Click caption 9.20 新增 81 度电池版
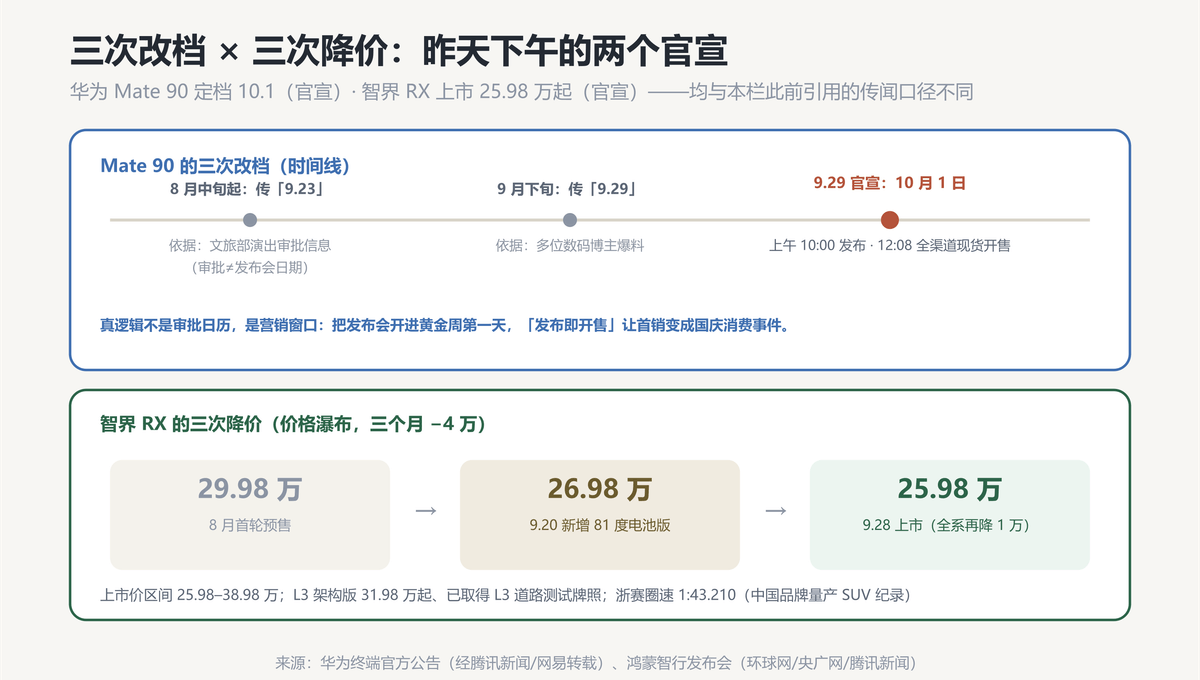The height and width of the screenshot is (680, 1200). click(x=600, y=524)
